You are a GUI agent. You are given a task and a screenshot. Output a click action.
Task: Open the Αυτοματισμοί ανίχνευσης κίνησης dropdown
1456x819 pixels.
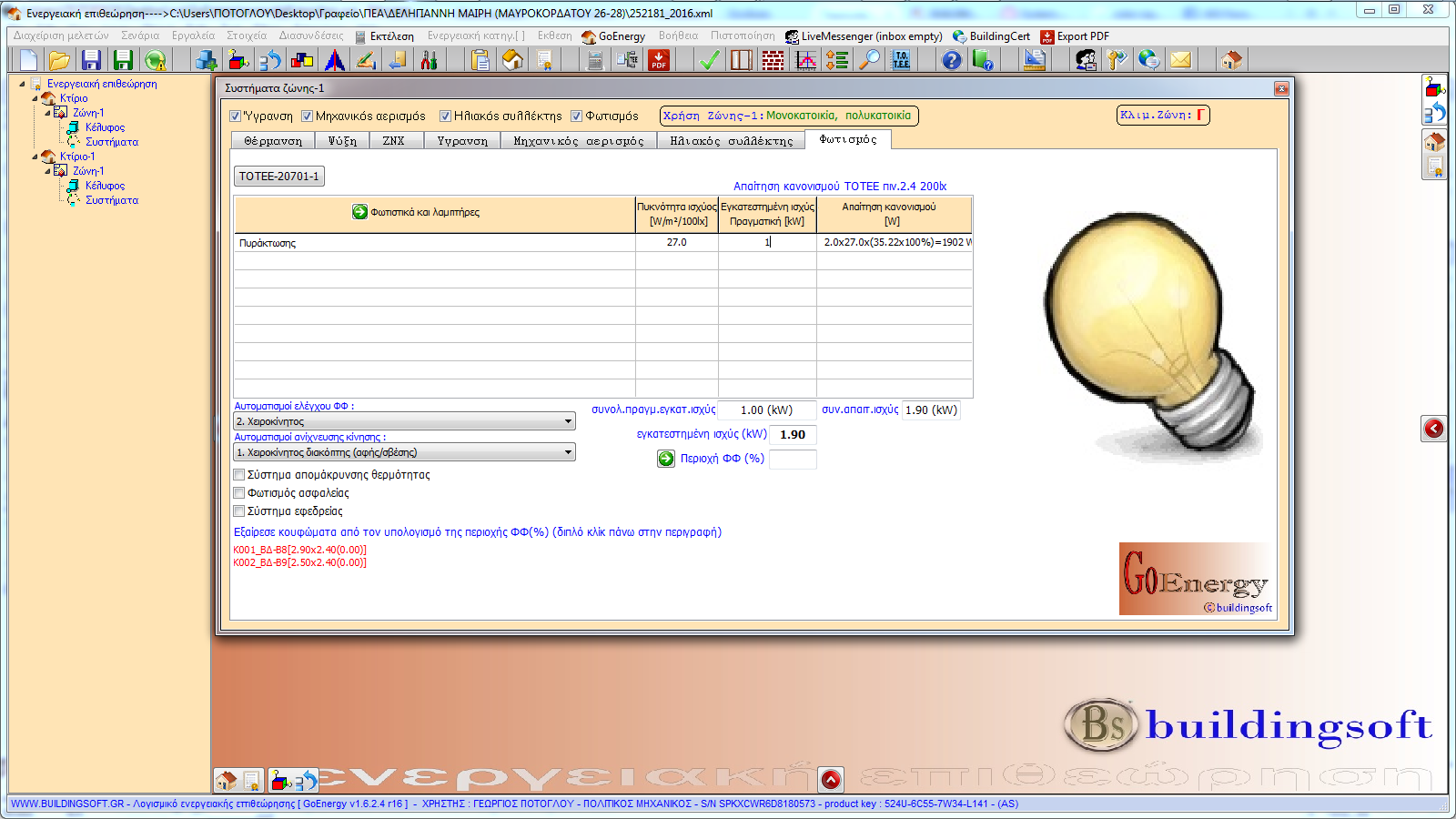(568, 452)
